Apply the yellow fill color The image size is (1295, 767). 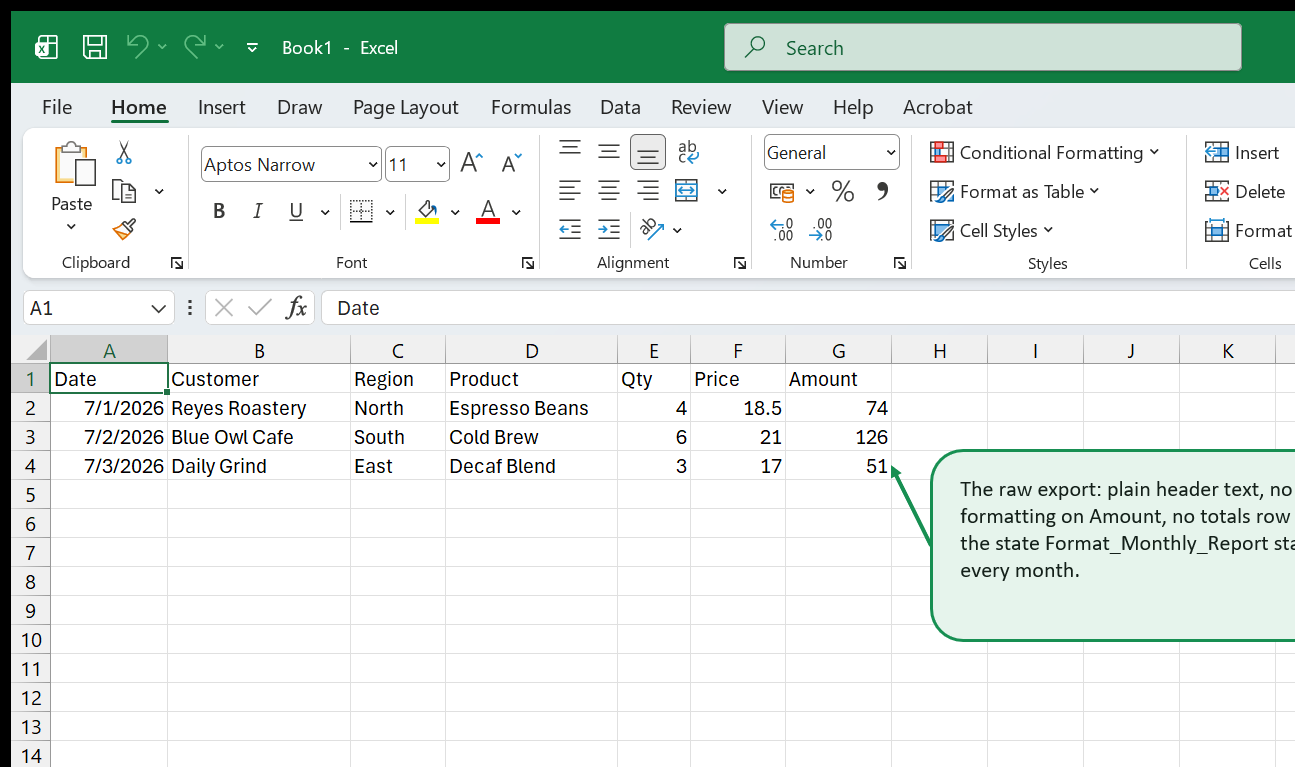click(x=428, y=211)
